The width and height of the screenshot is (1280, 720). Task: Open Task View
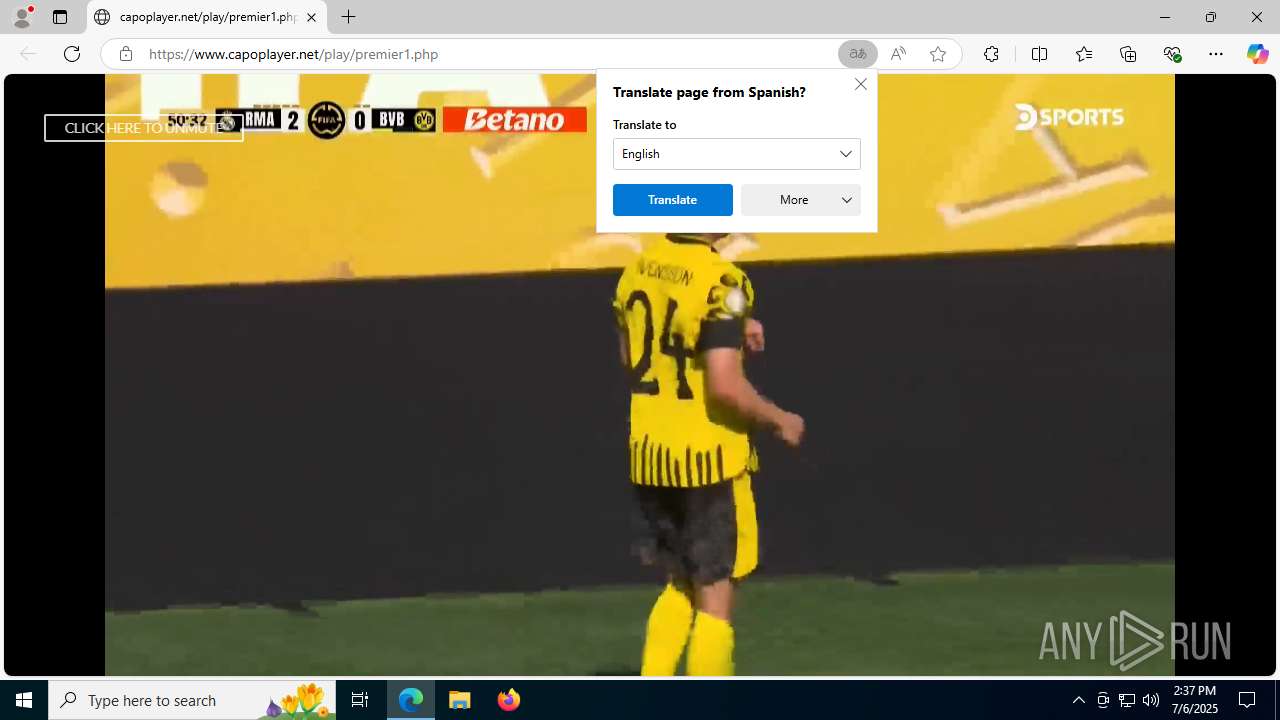pyautogui.click(x=360, y=700)
